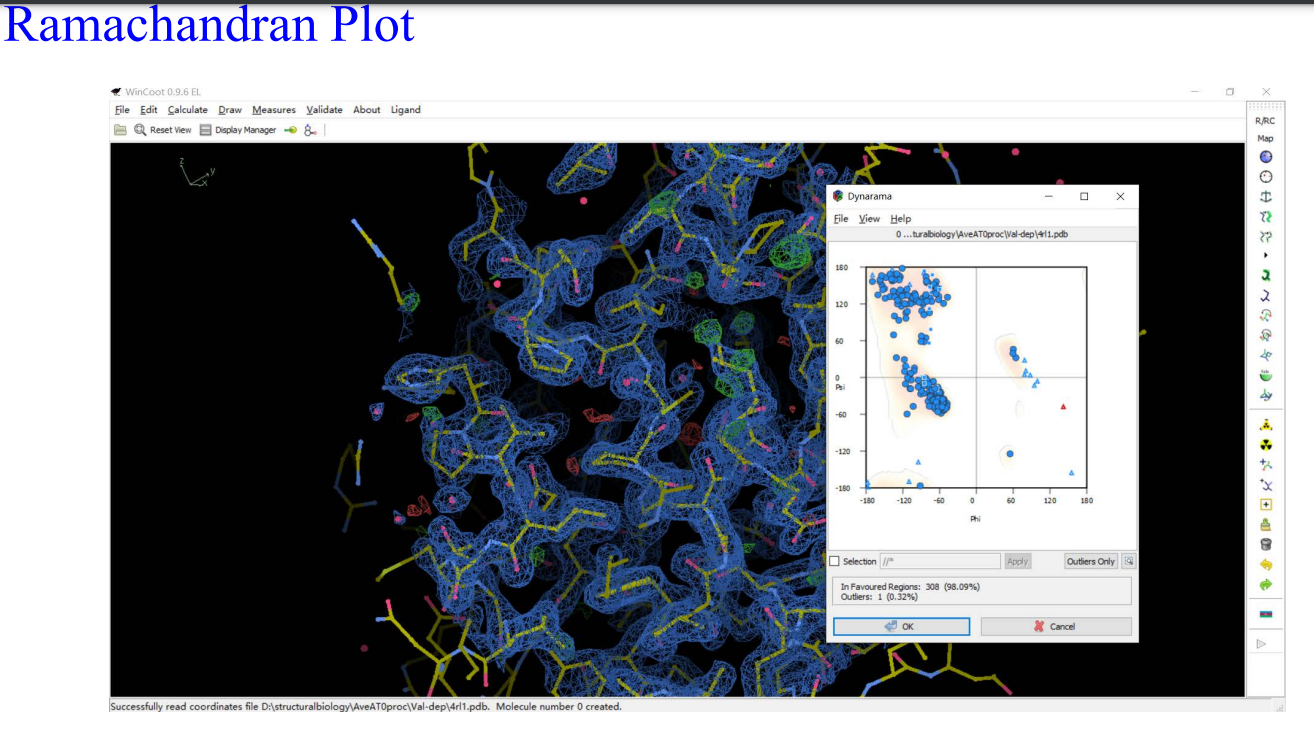Viewport: 1314px width, 731px height.
Task: Click the red outlier triangle in plot
Action: tap(1063, 406)
